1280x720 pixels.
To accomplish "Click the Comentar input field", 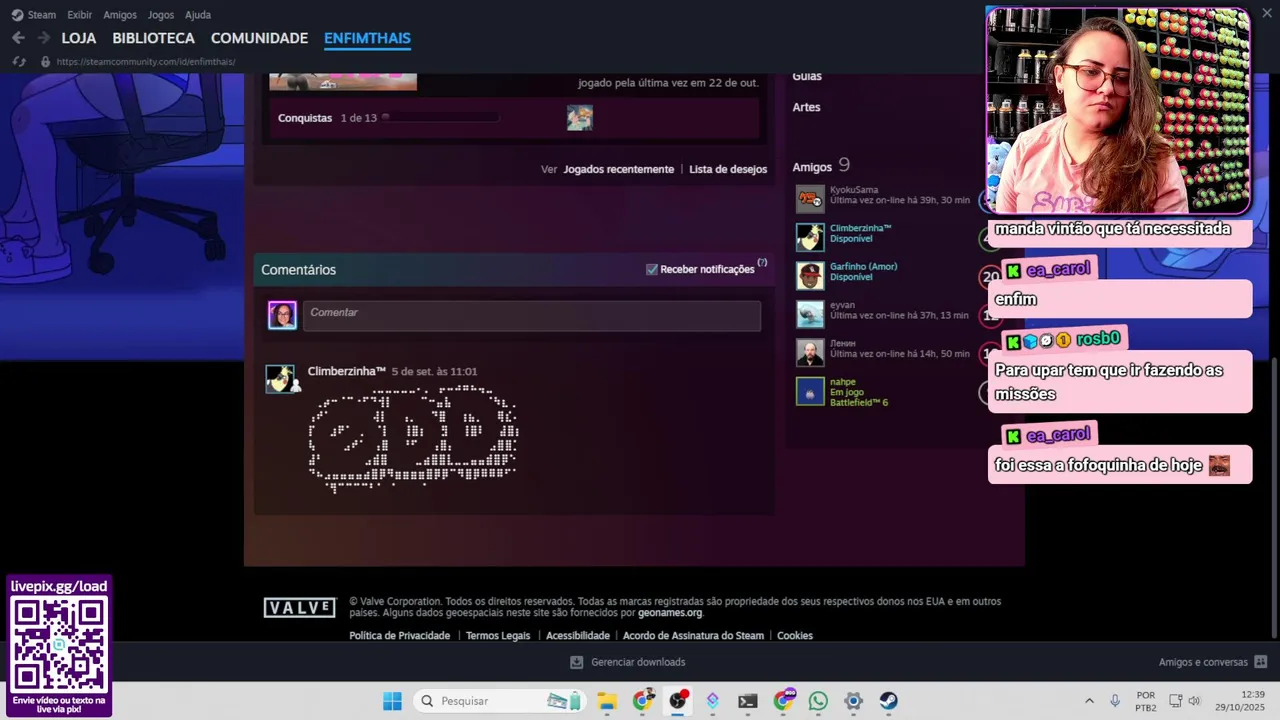I will 531,315.
